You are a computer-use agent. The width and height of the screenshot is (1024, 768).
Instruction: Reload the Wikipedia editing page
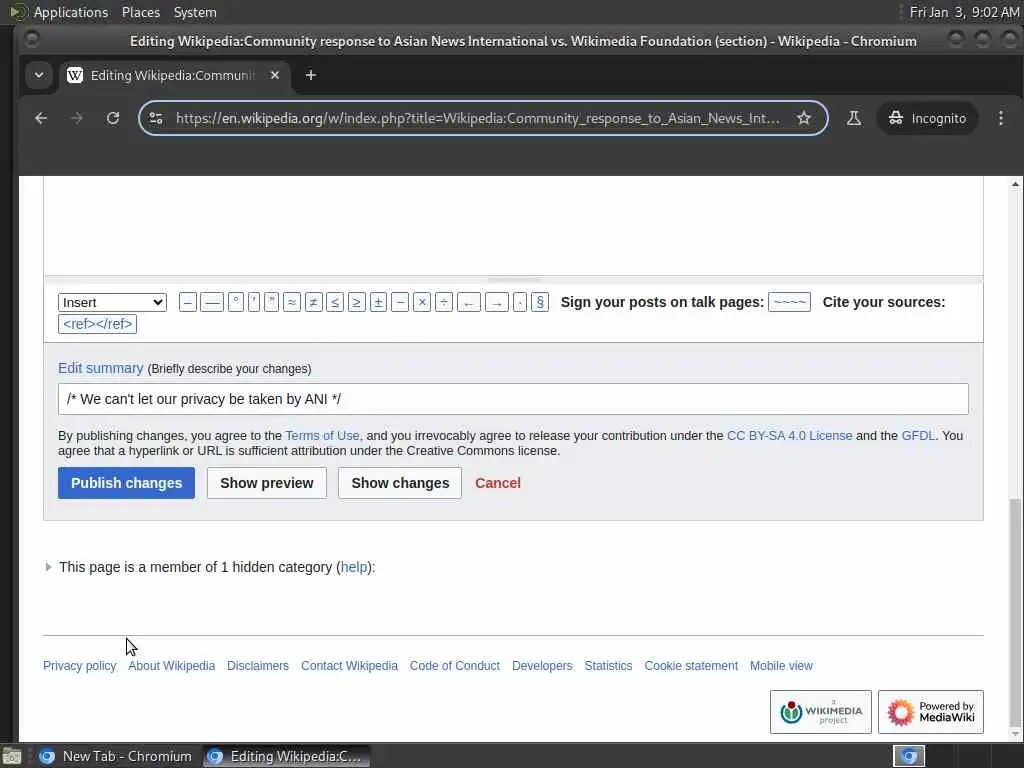(x=113, y=118)
